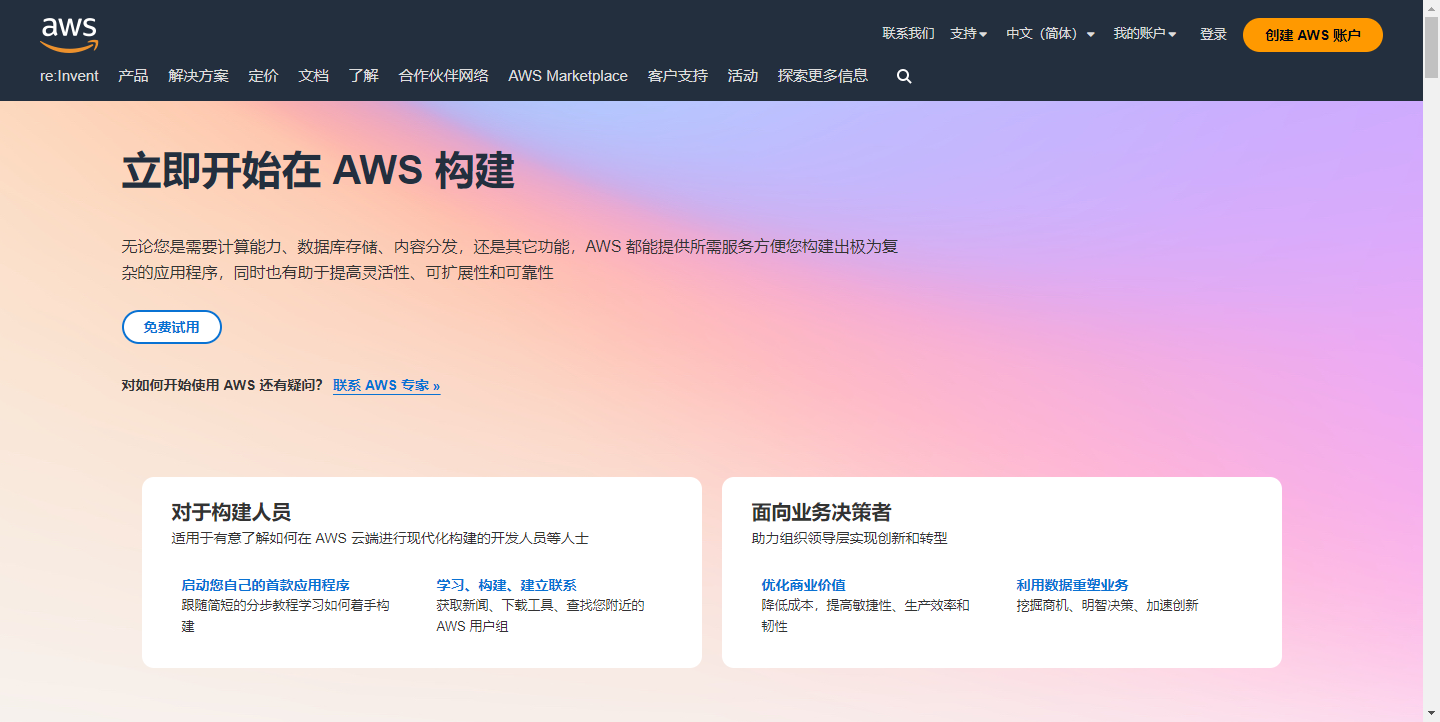Click the 面向业务决策者 card heading
This screenshot has height=722, width=1440.
coord(821,513)
